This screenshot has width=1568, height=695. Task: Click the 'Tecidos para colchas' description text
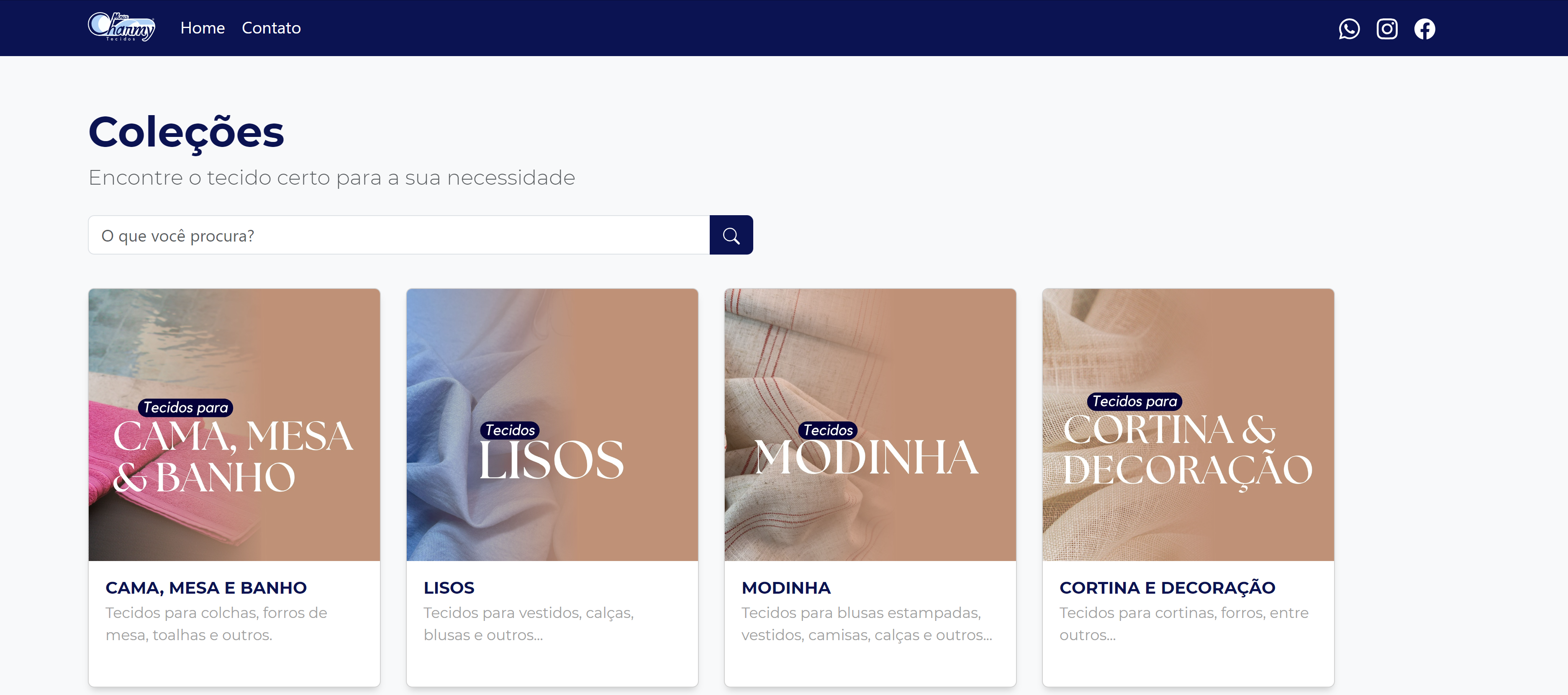point(216,624)
